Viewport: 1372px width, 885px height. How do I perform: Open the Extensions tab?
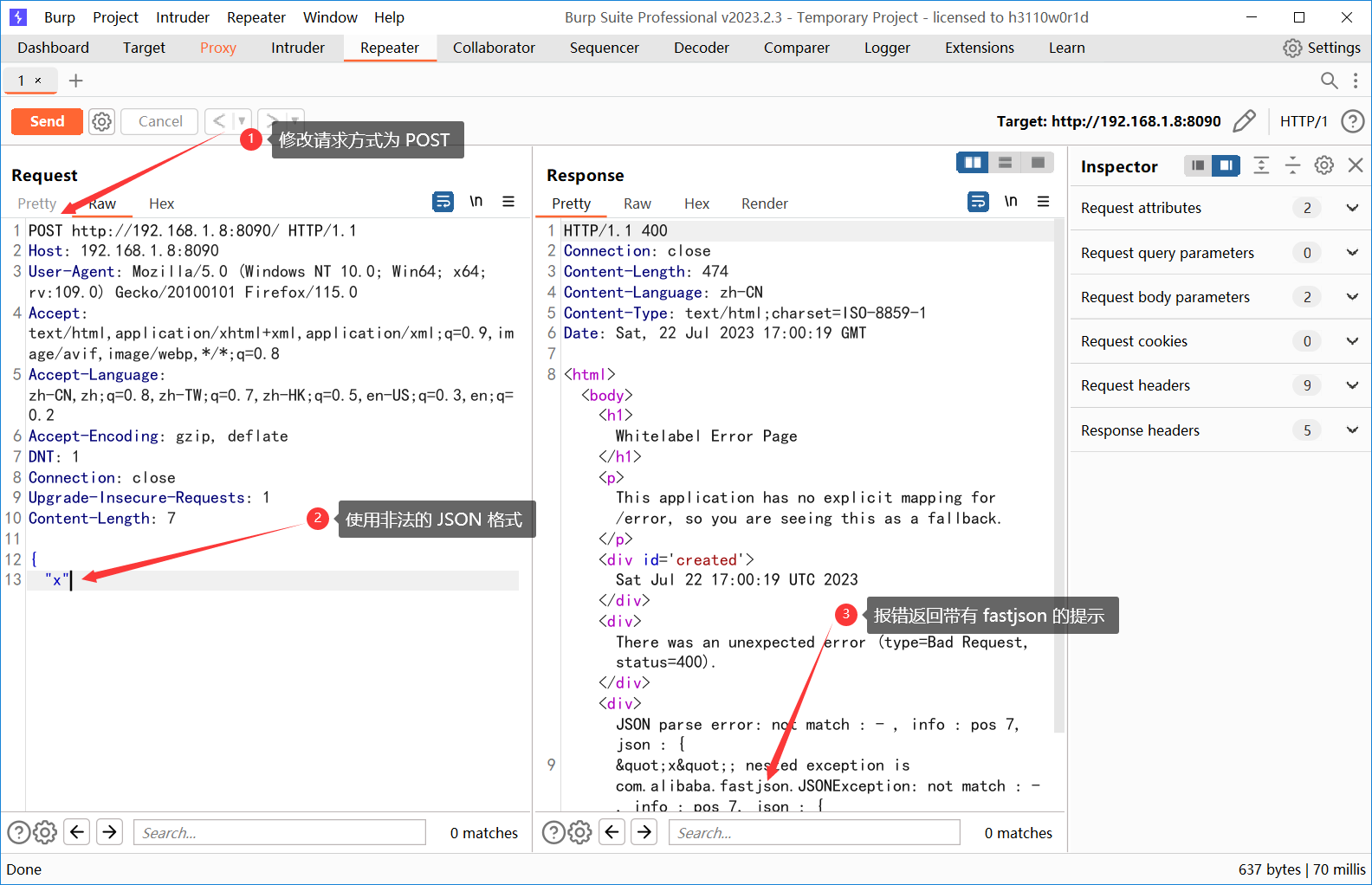980,48
